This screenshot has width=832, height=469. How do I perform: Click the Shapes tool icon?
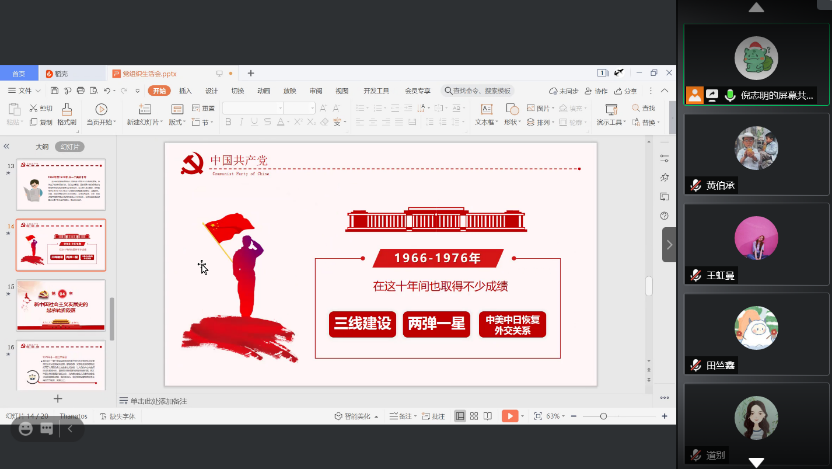point(511,109)
